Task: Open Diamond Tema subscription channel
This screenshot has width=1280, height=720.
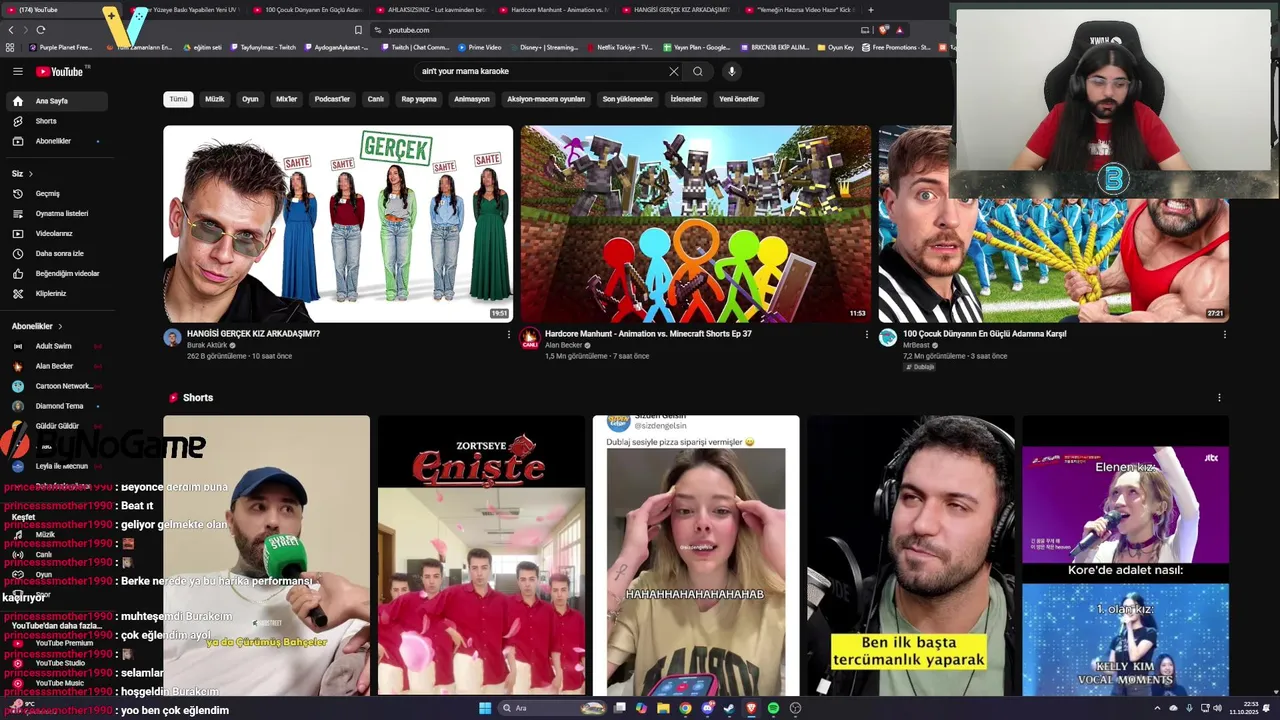Action: point(56,406)
